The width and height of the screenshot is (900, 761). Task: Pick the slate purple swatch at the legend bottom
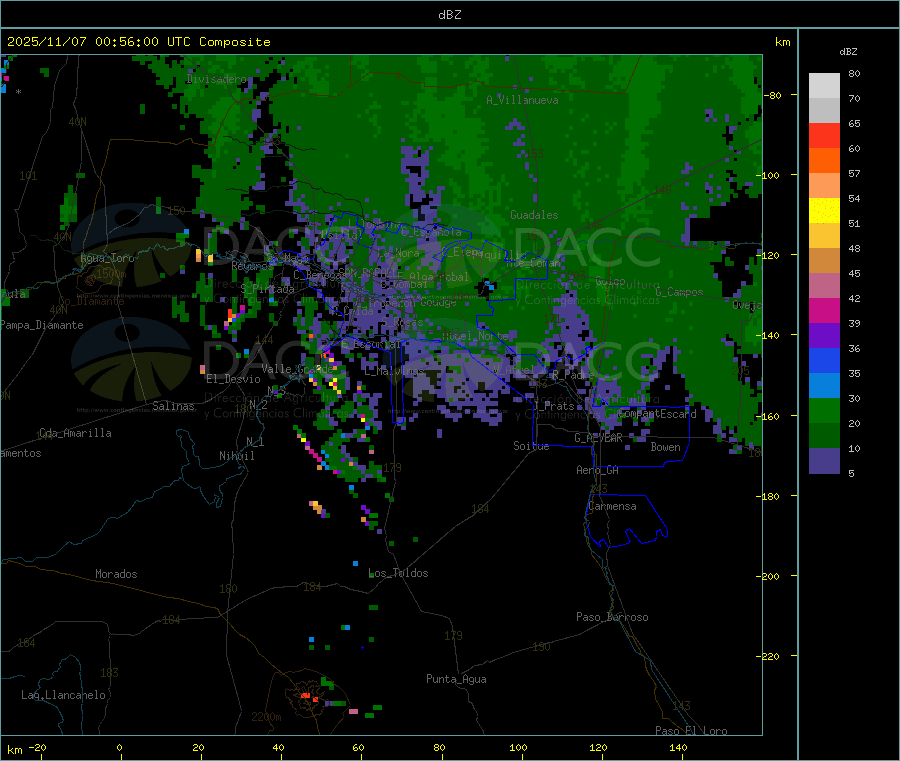(824, 461)
